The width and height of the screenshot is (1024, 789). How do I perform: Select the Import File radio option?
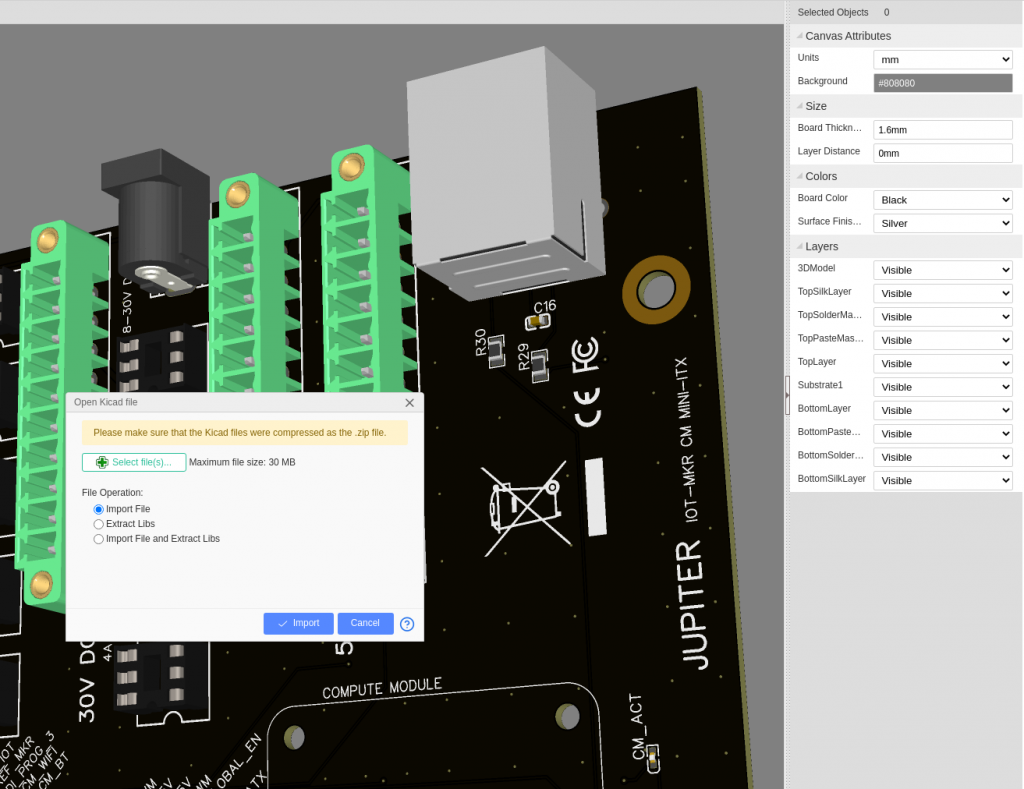[x=99, y=509]
